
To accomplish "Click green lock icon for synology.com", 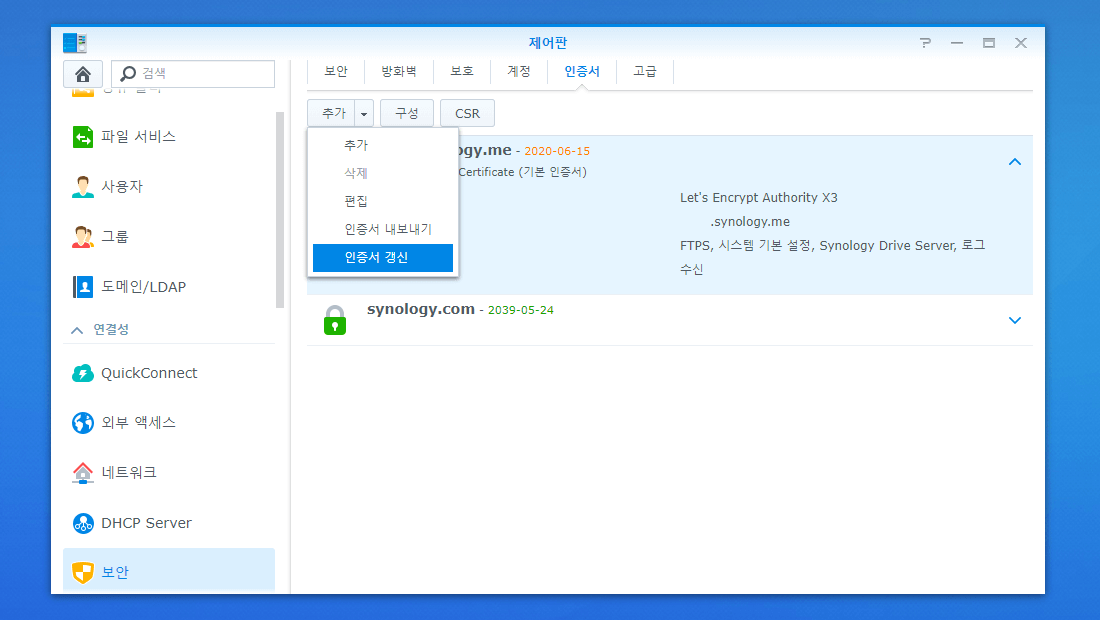I will pyautogui.click(x=335, y=320).
